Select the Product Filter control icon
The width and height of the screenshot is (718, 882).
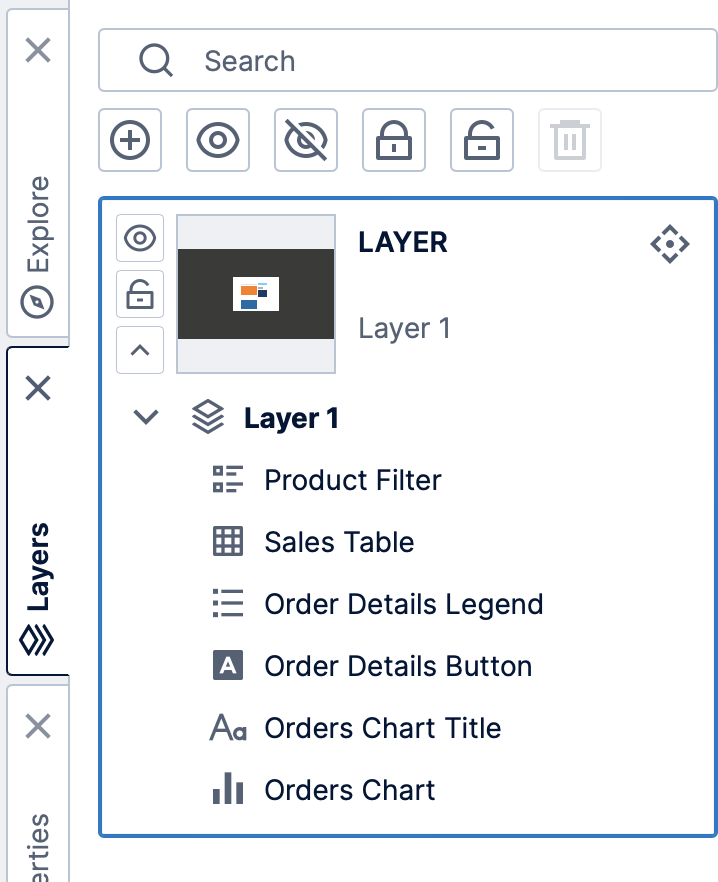(x=227, y=480)
